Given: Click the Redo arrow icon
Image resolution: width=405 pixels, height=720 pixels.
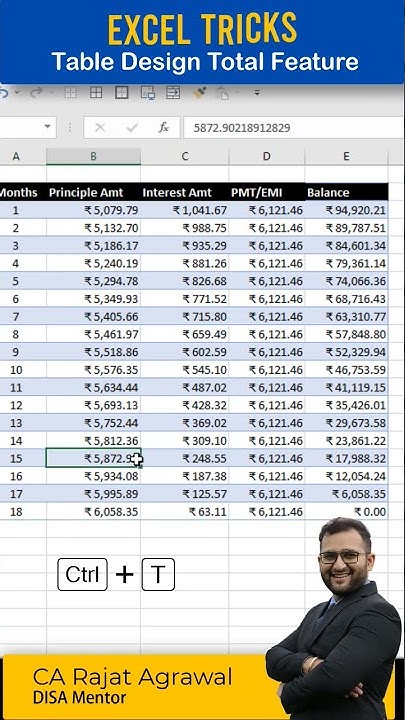Looking at the screenshot, I should [x=36, y=93].
